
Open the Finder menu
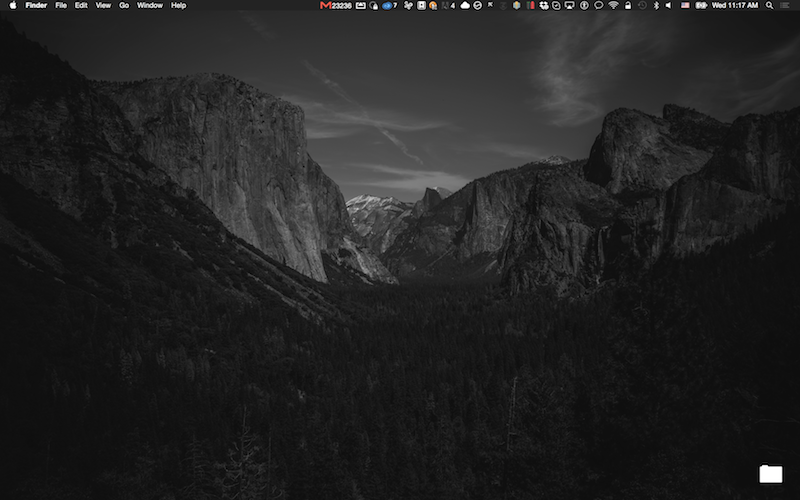click(36, 5)
